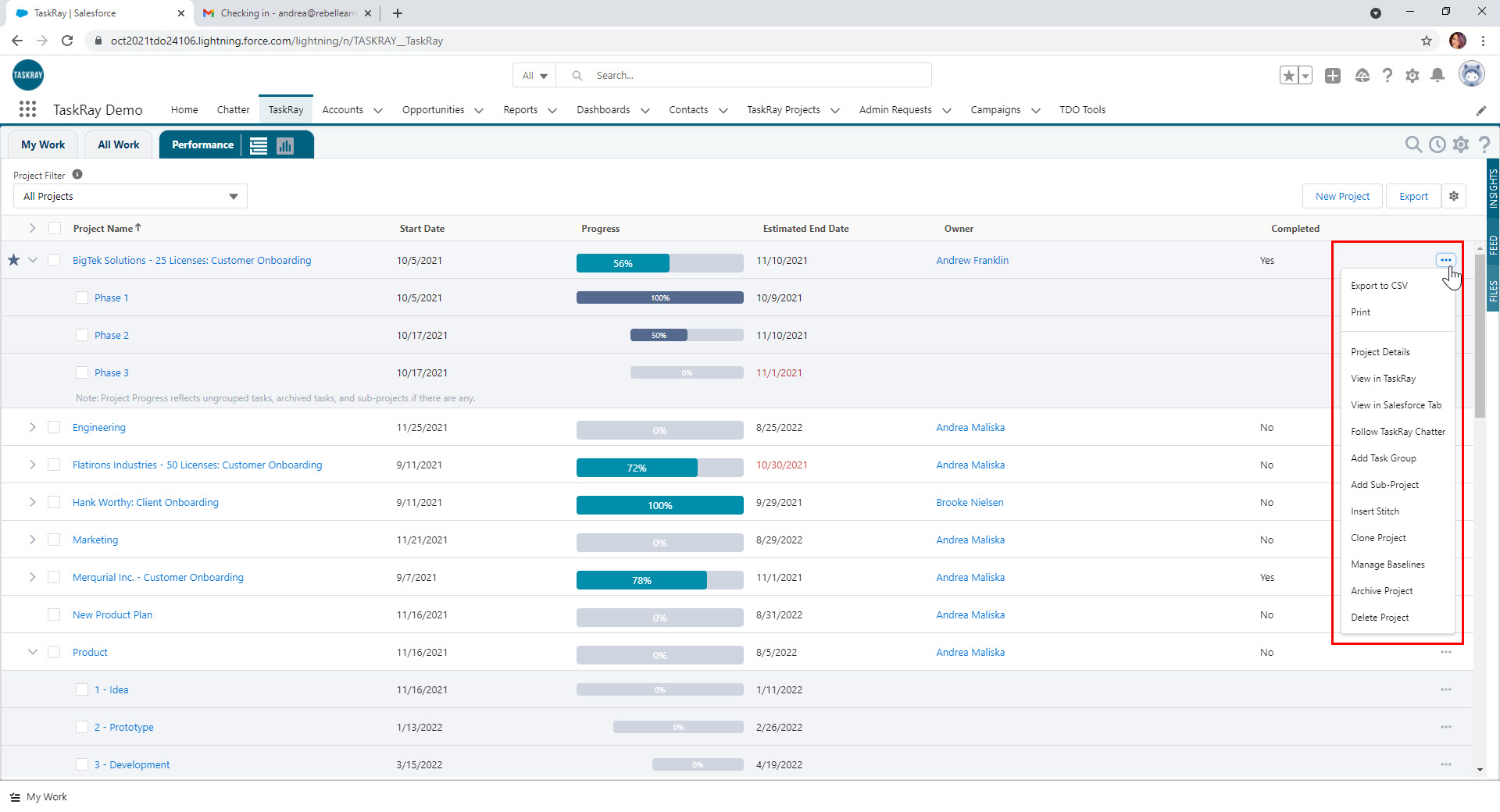1500x812 pixels.
Task: Check the Flatirons Industries checkbox
Action: 54,465
